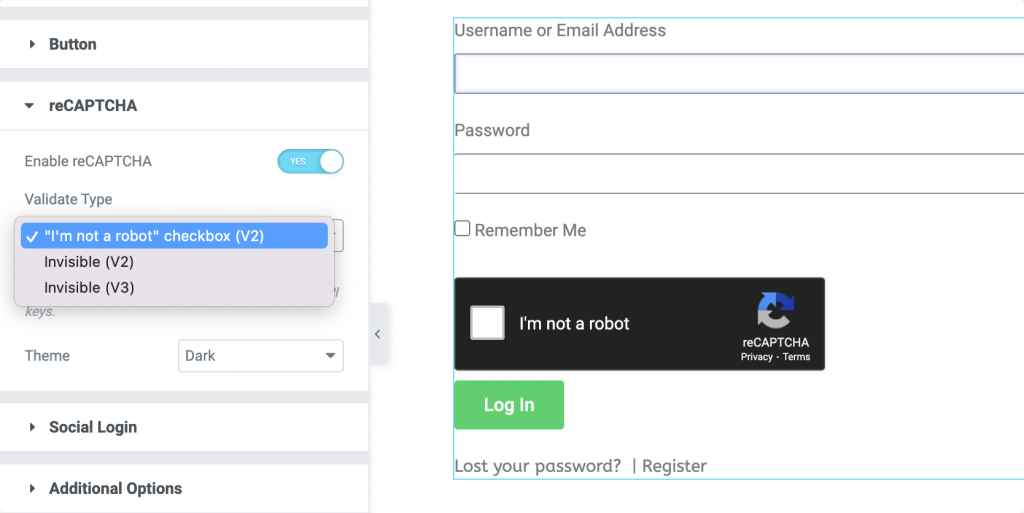
Task: Collapse the reCAPTCHA section
Action: (x=33, y=105)
